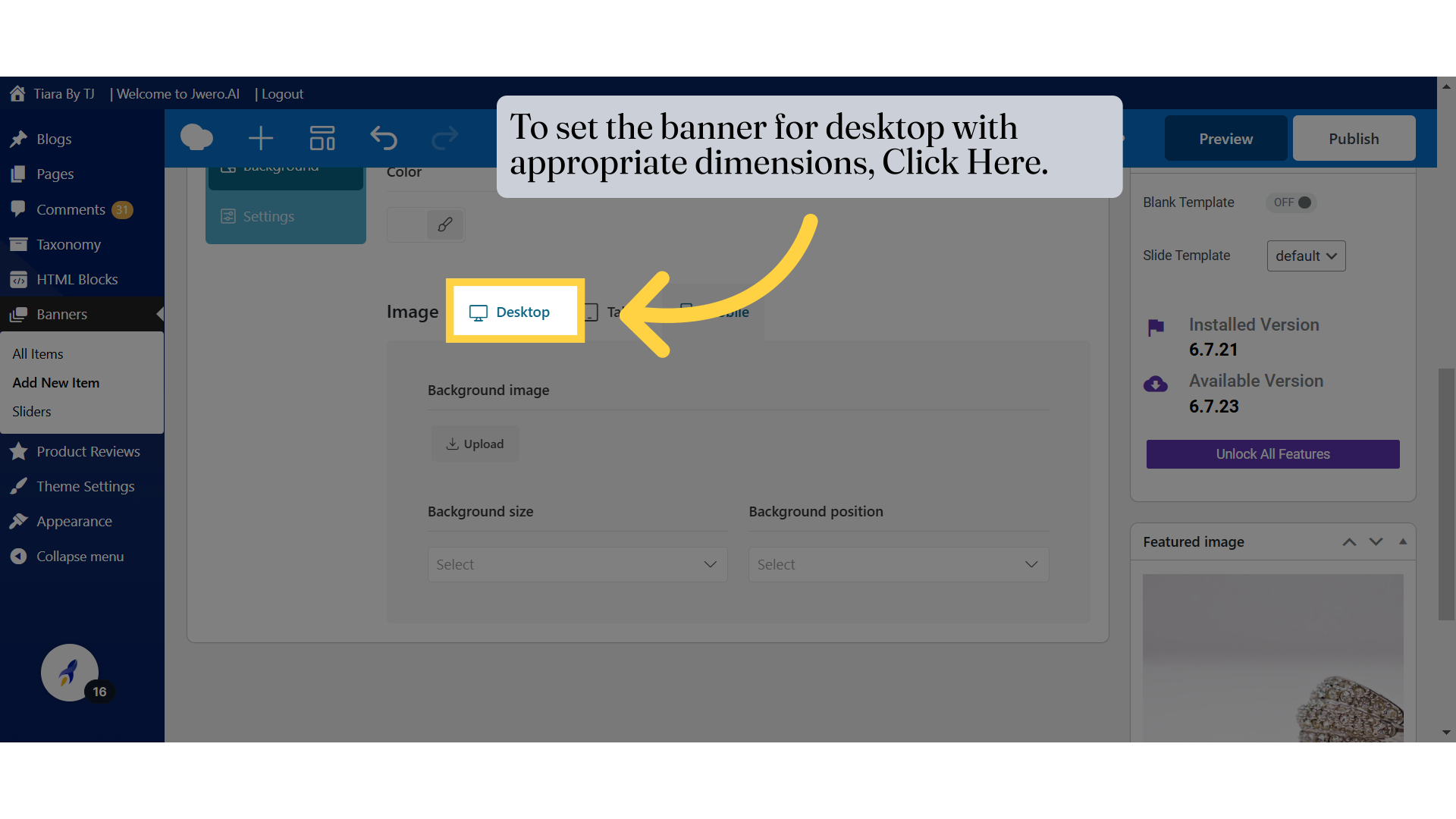Screen dimensions: 1456x819
Task: Click the grid/layout view icon
Action: pyautogui.click(x=321, y=137)
